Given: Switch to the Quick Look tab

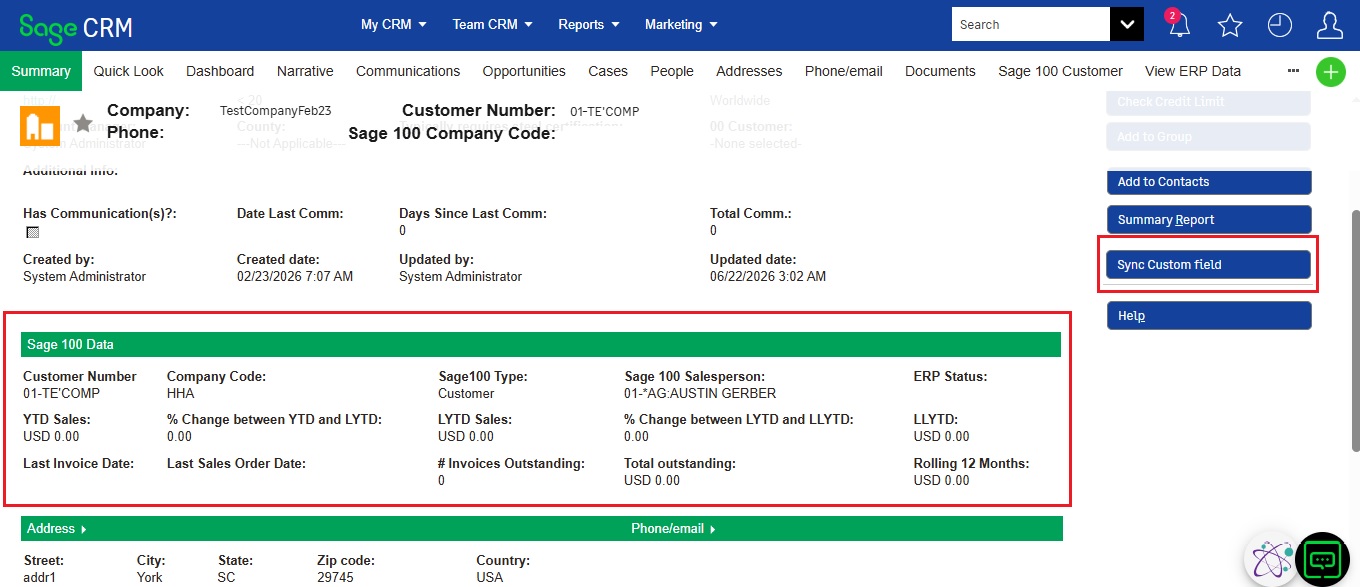Looking at the screenshot, I should [129, 71].
